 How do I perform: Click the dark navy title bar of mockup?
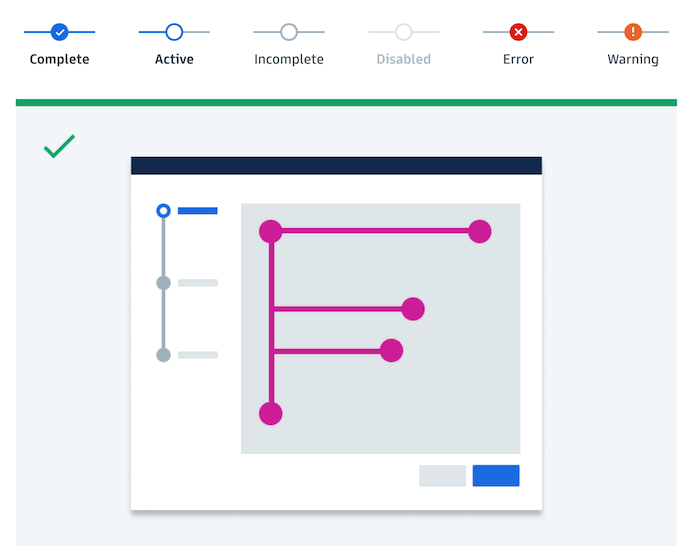coord(336,166)
